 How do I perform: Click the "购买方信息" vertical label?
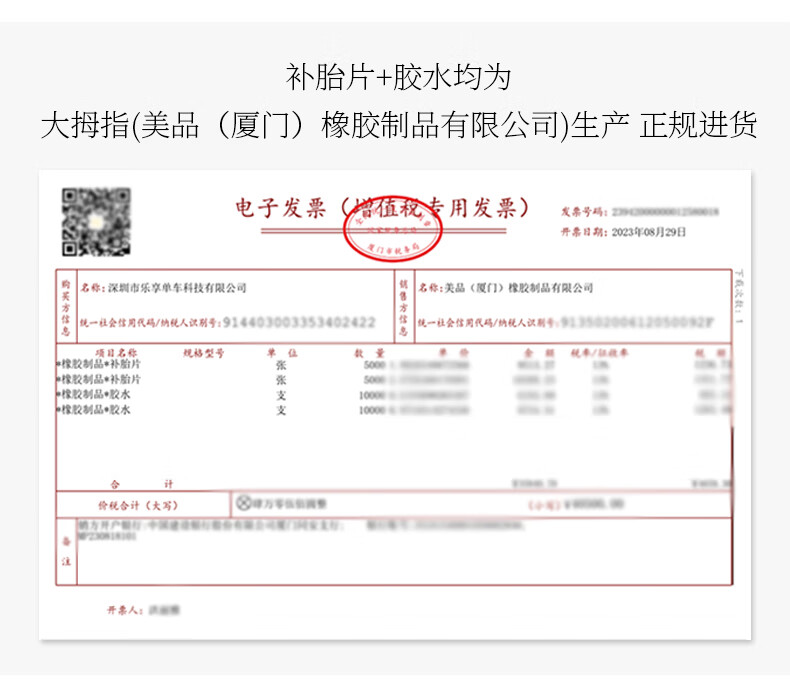(66, 307)
